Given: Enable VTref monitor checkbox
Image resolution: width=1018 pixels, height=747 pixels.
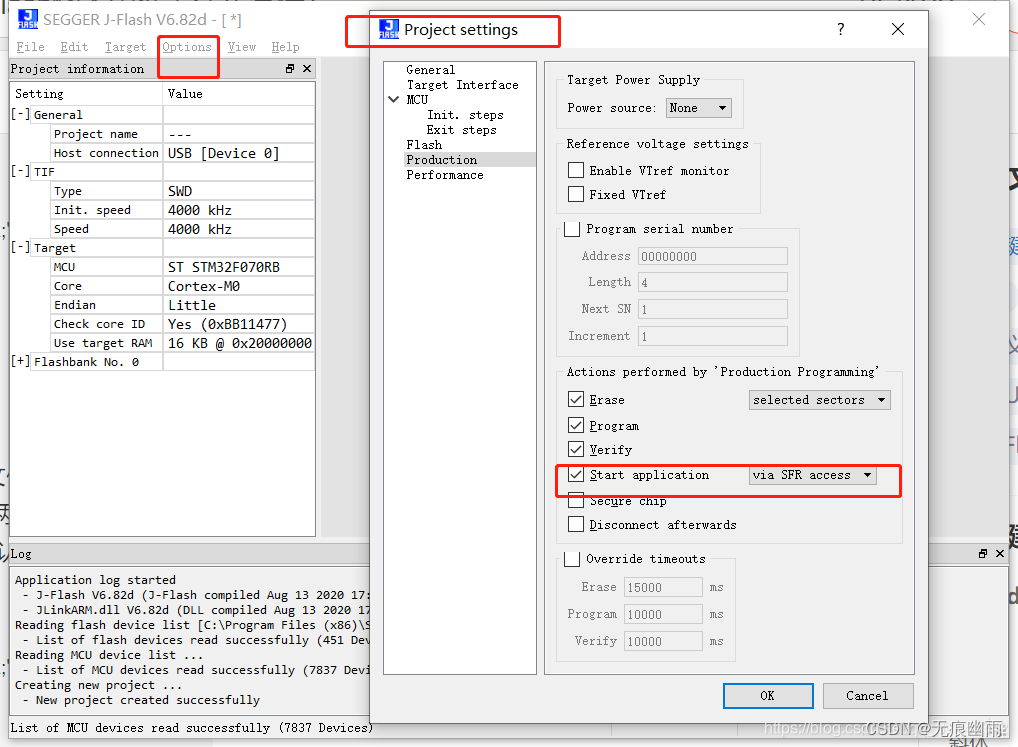Looking at the screenshot, I should 576,170.
